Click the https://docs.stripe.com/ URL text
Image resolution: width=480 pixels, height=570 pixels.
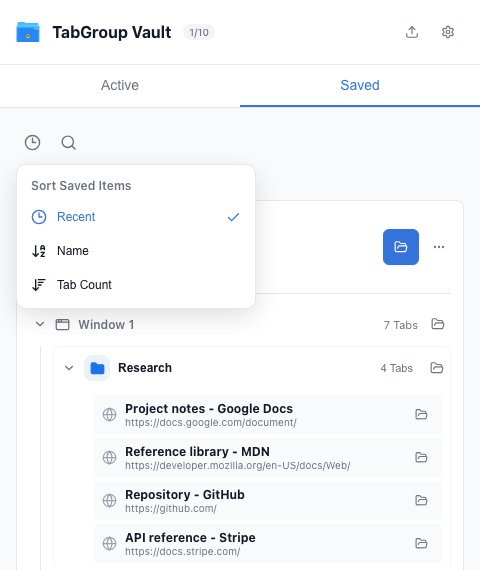pos(183,551)
